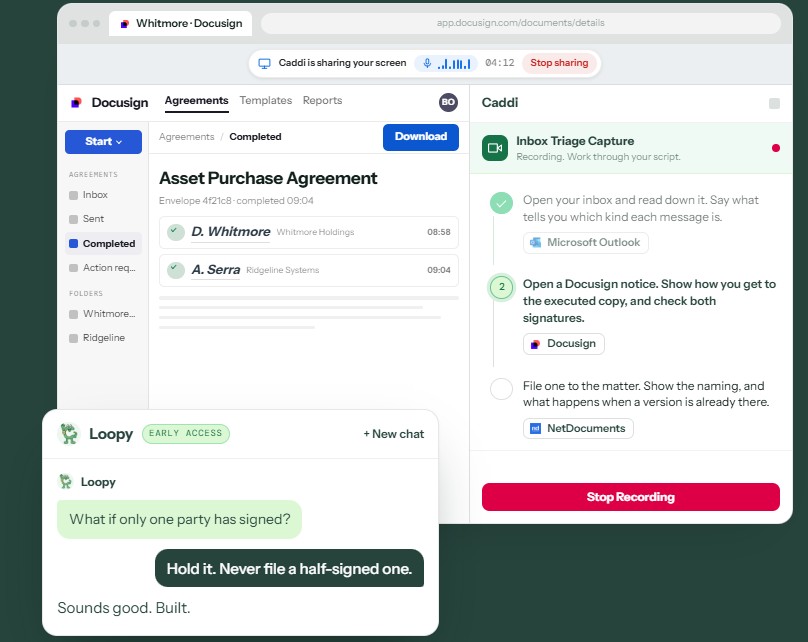Open the Ridgeline folder

pyautogui.click(x=103, y=338)
